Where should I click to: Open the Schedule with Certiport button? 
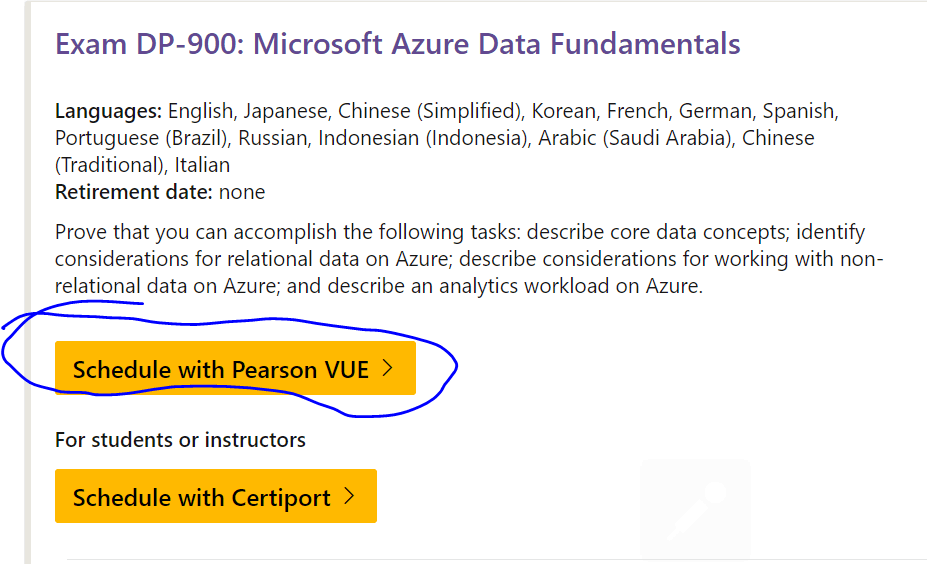tap(216, 496)
